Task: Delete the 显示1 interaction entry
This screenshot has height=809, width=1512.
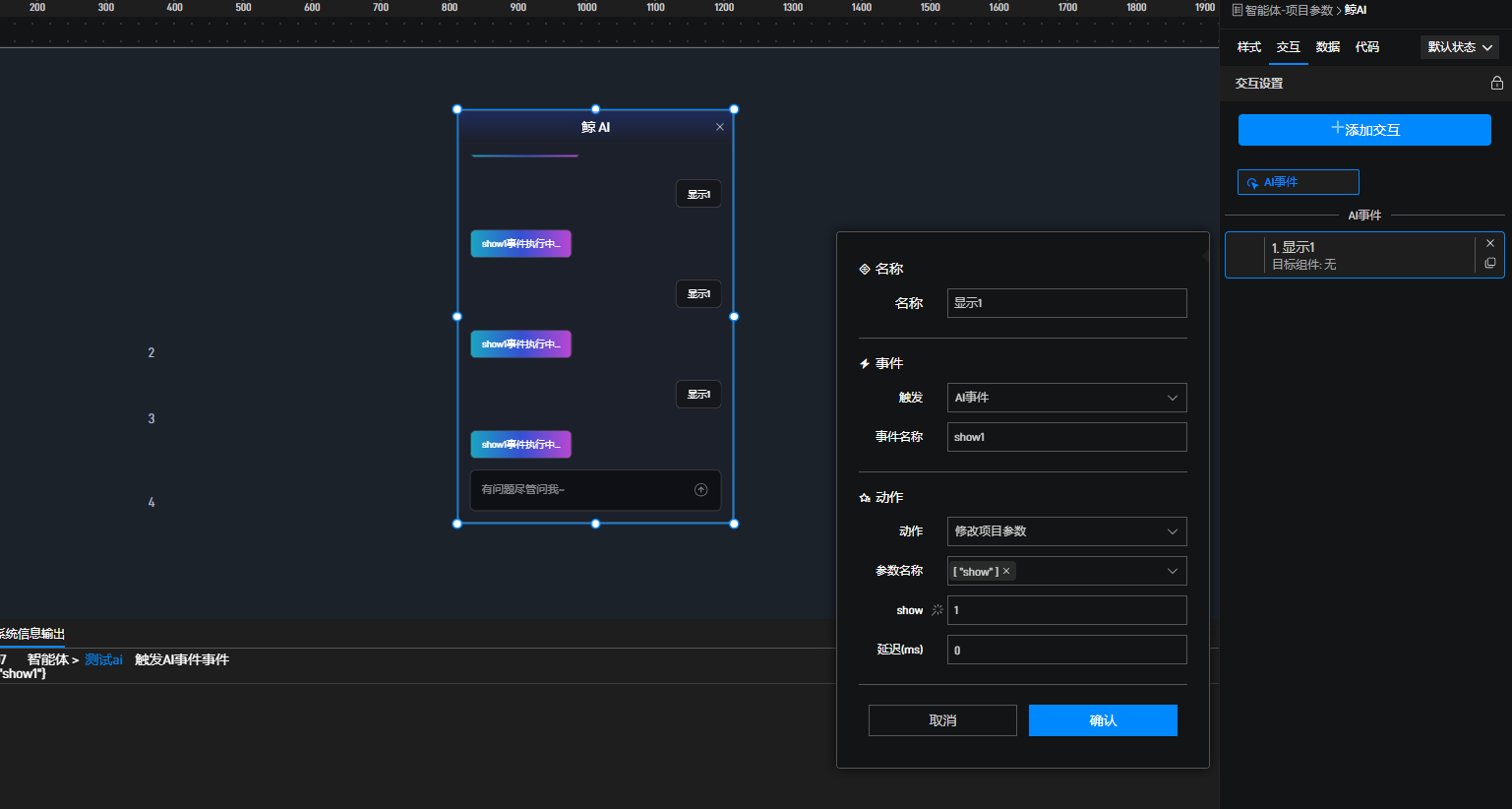Action: [1489, 243]
